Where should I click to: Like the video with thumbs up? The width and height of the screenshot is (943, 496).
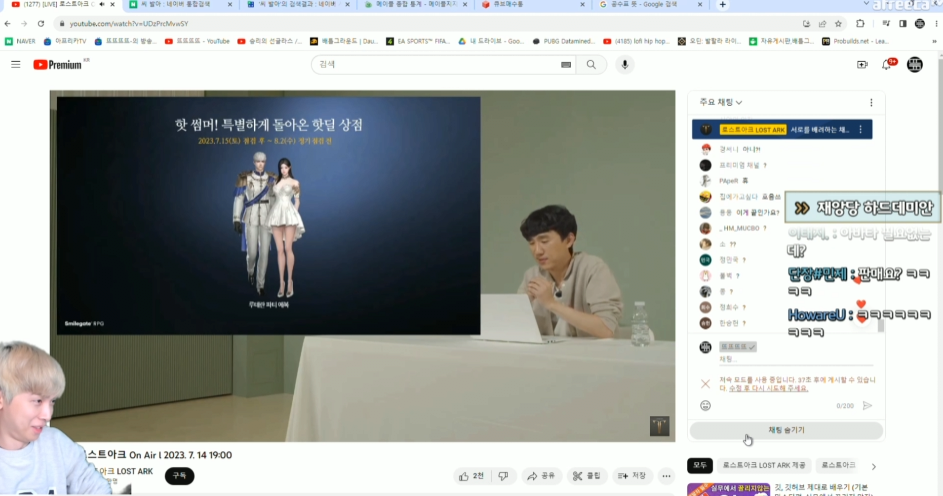click(471, 476)
